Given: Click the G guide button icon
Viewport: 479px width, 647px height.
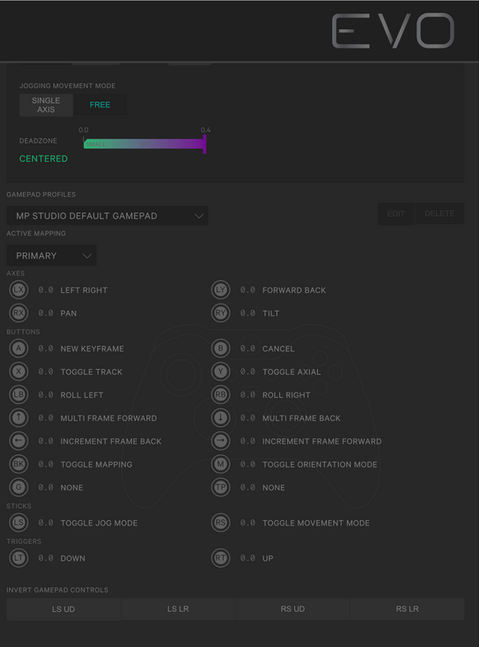Looking at the screenshot, I should click(x=19, y=487).
